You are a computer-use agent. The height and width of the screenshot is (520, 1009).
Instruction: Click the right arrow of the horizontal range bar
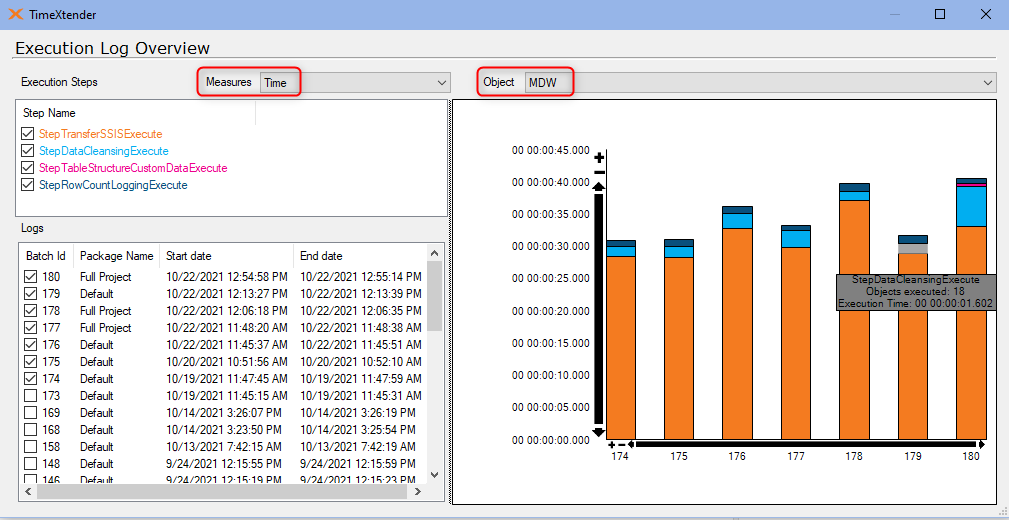[x=981, y=445]
